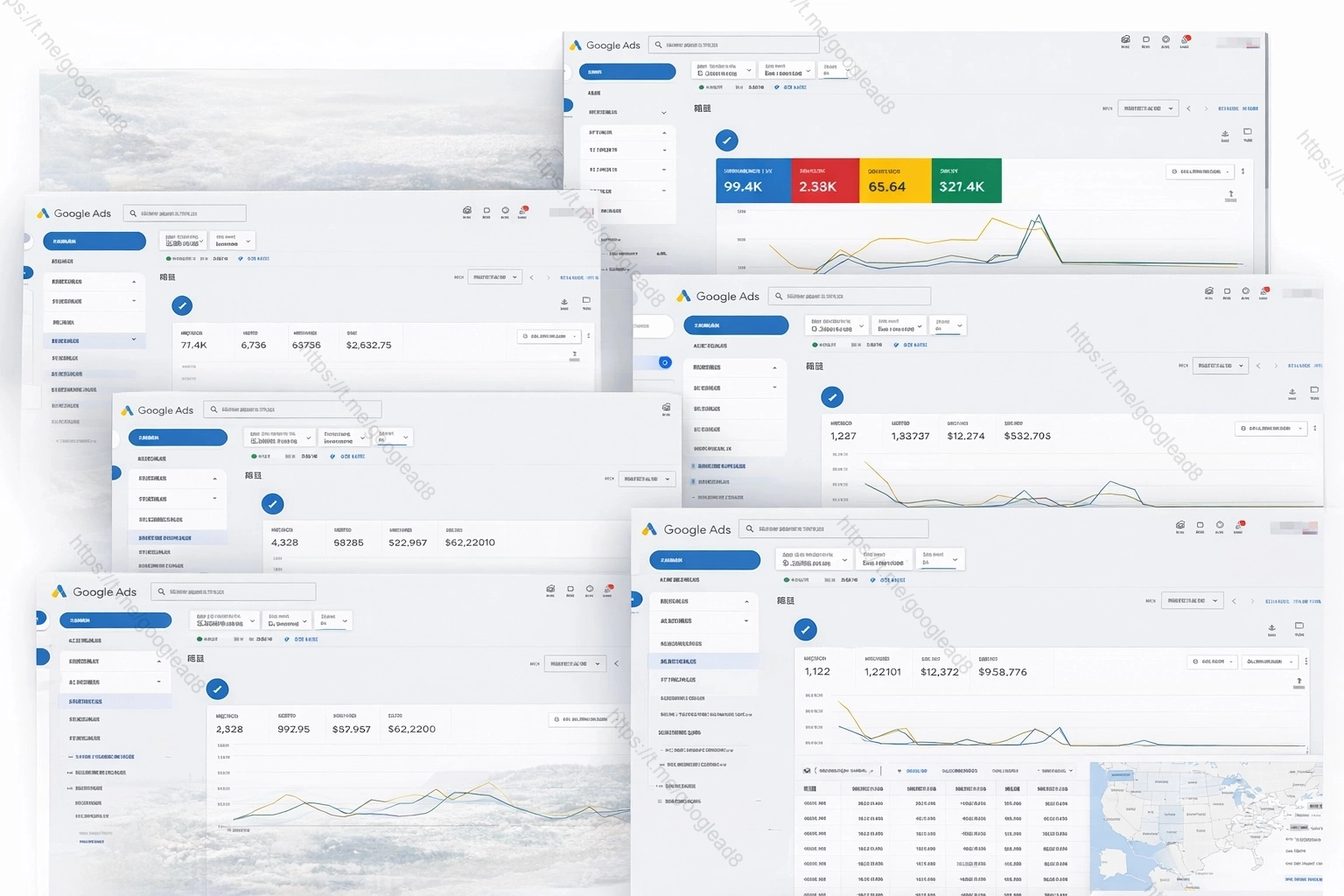Click the expand rectangle icon in 1,122 window
Screen dimensions: 1344x896
coord(1299,626)
